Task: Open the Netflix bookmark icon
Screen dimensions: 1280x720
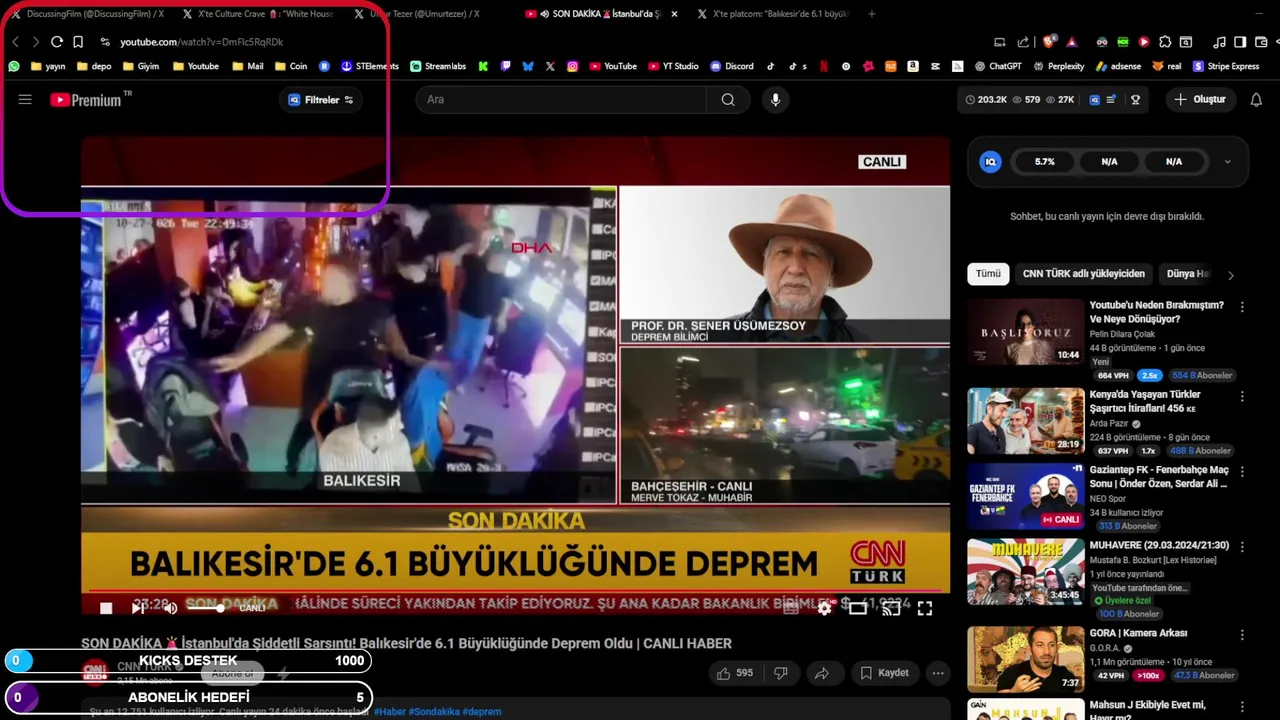Action: pos(824,66)
